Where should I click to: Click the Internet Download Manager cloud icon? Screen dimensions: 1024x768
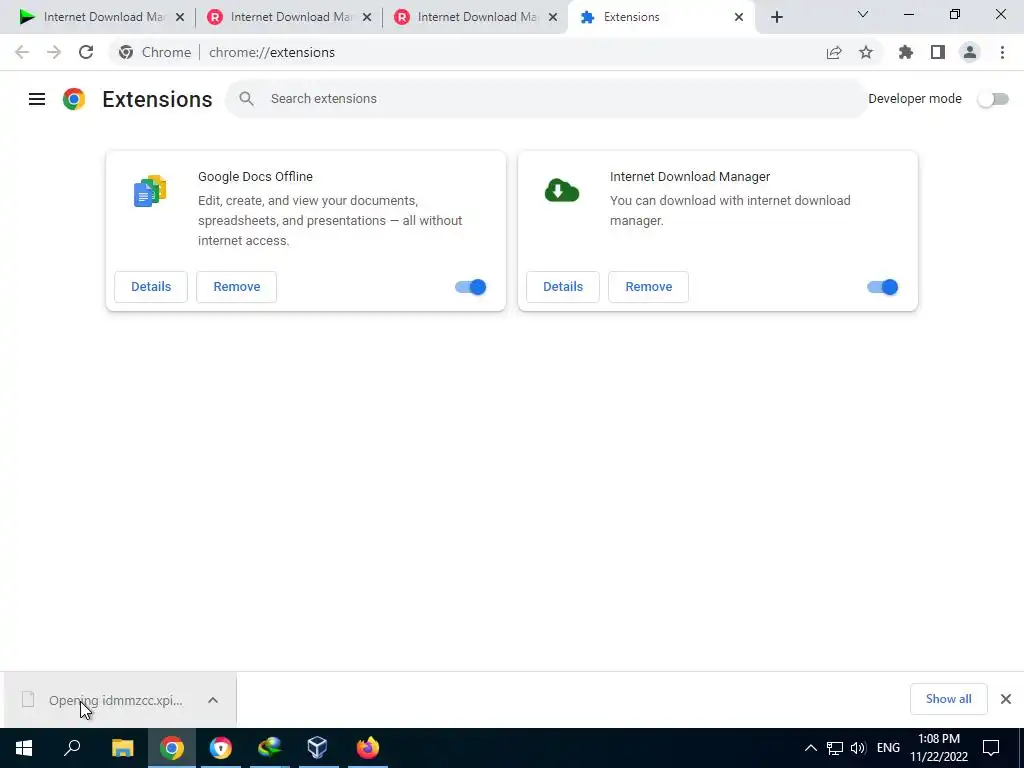tap(562, 190)
